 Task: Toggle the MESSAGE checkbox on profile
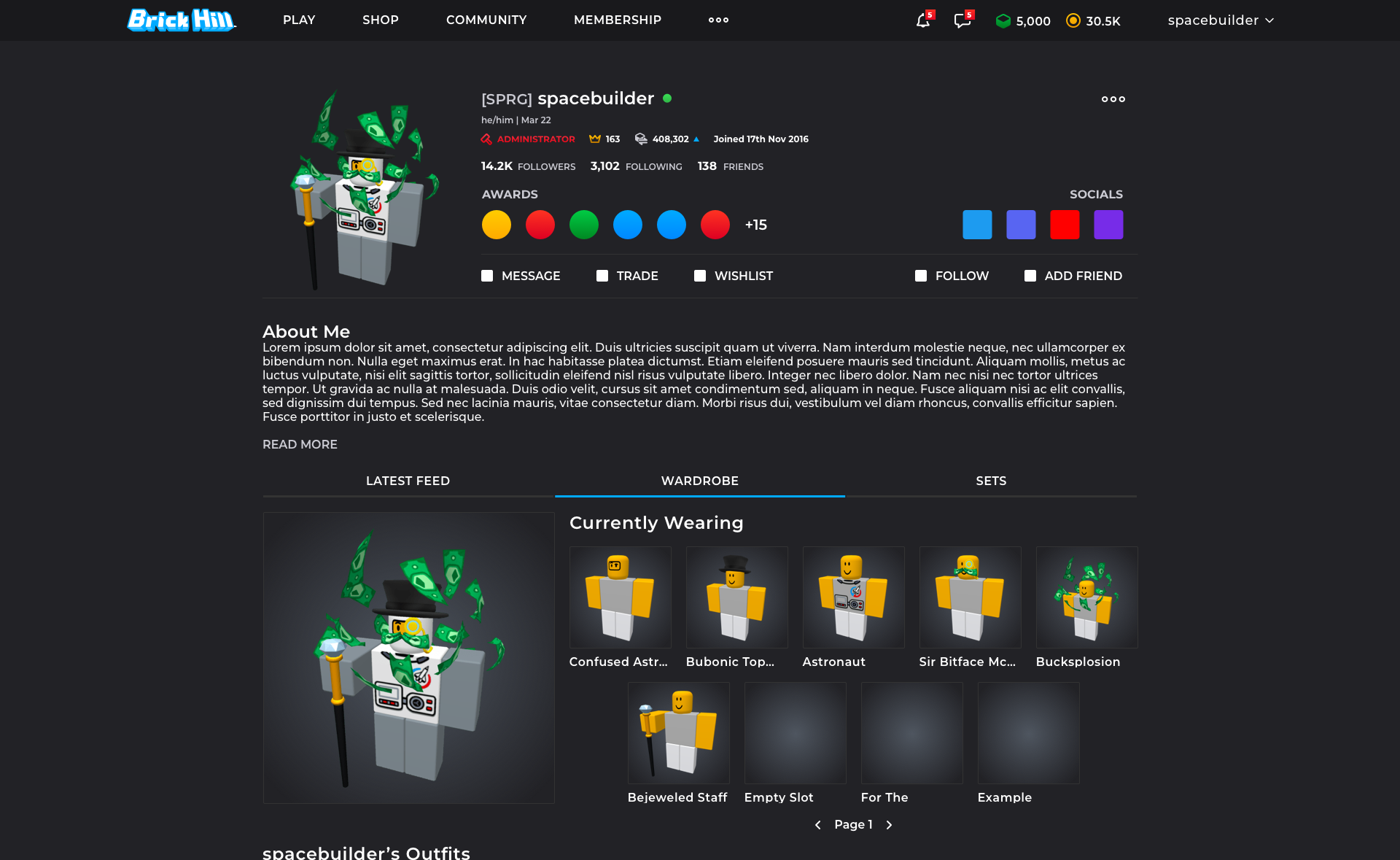coord(486,276)
